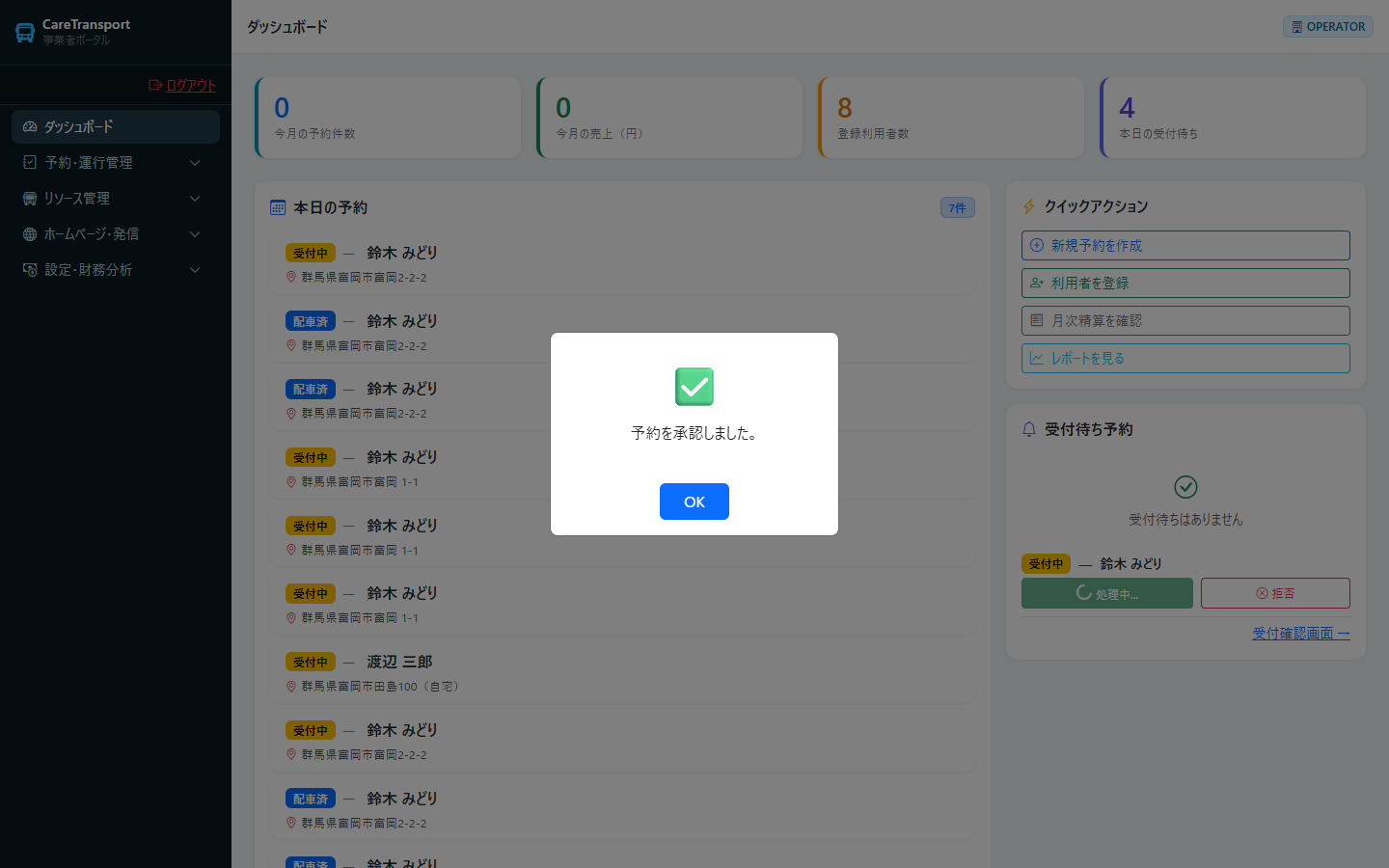1389x868 pixels.
Task: Click the 受付中 badge on 渡辺 三郎 row
Action: click(311, 663)
